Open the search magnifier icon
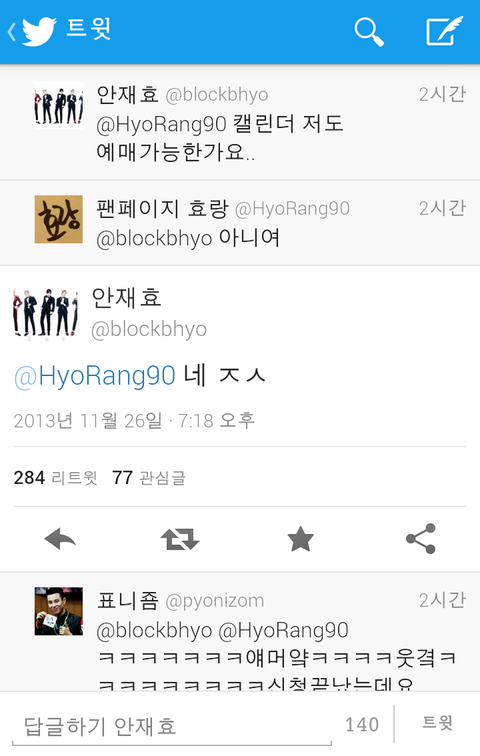Screen dimensions: 480x756 (369, 32)
